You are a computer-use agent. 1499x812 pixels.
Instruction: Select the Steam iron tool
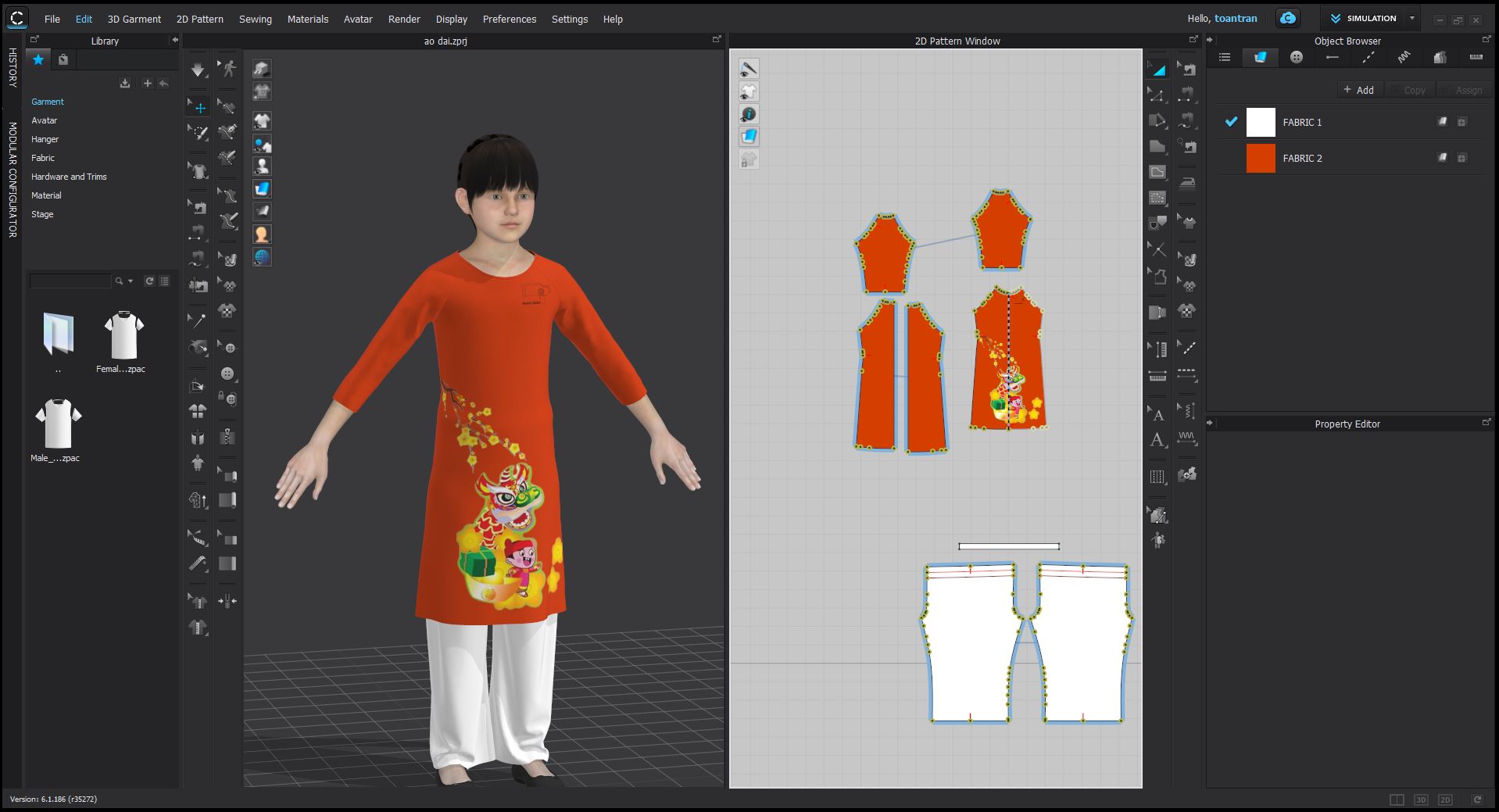(1186, 183)
